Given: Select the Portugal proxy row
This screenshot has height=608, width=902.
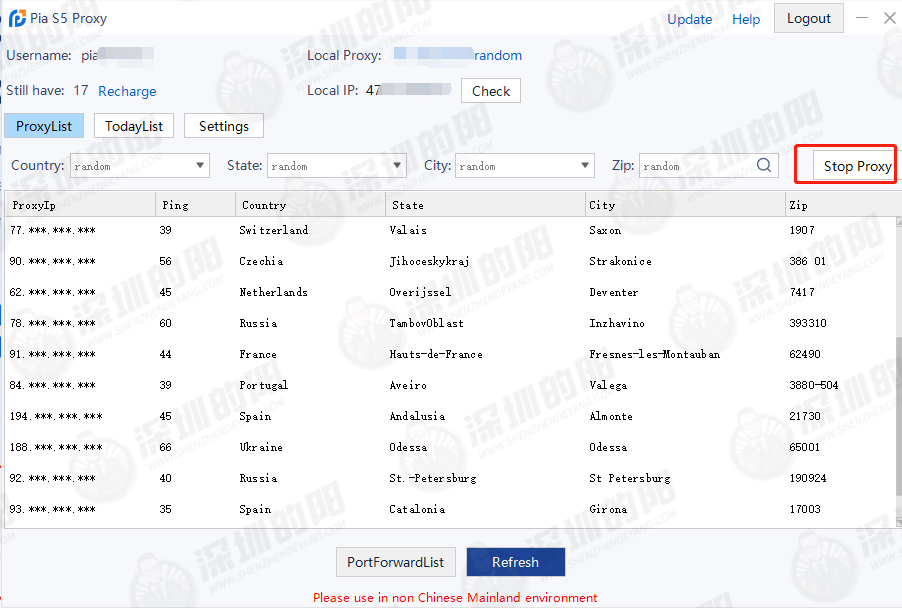Looking at the screenshot, I should pyautogui.click(x=450, y=385).
